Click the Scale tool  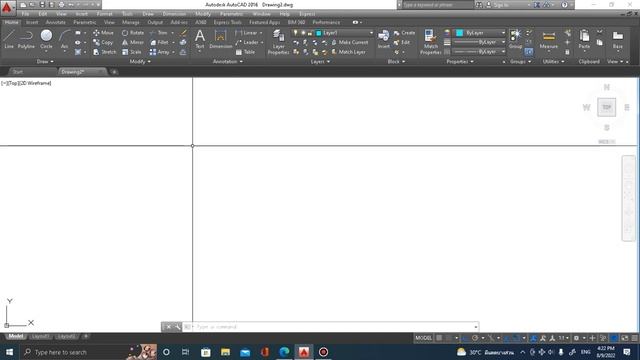(x=131, y=52)
